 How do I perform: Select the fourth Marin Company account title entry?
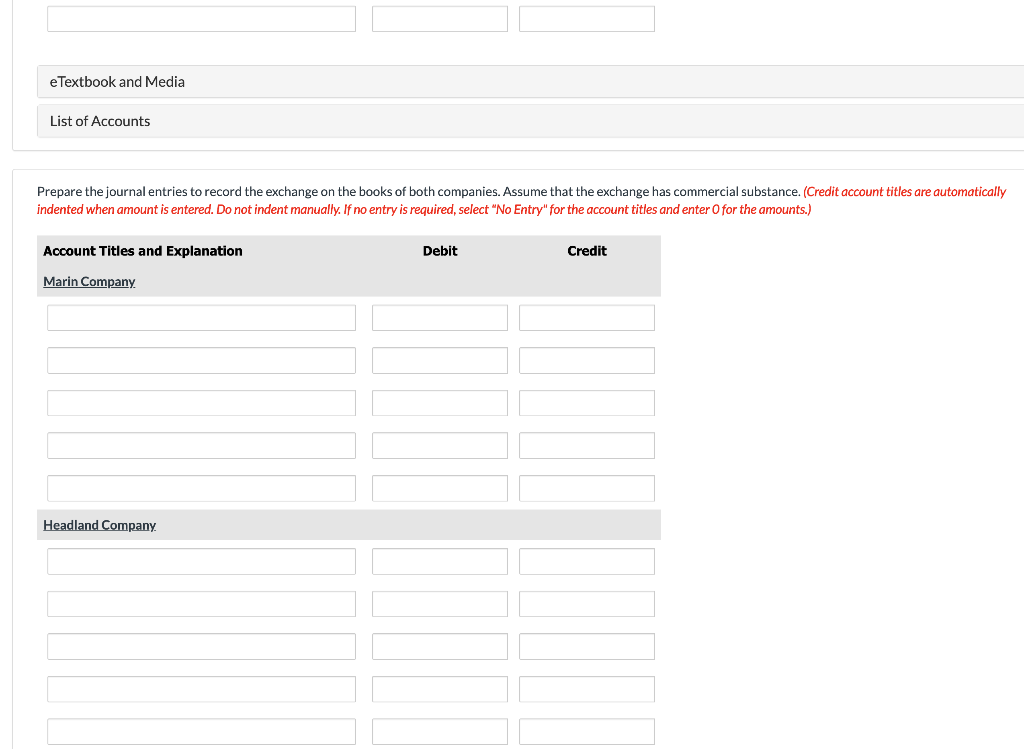201,445
